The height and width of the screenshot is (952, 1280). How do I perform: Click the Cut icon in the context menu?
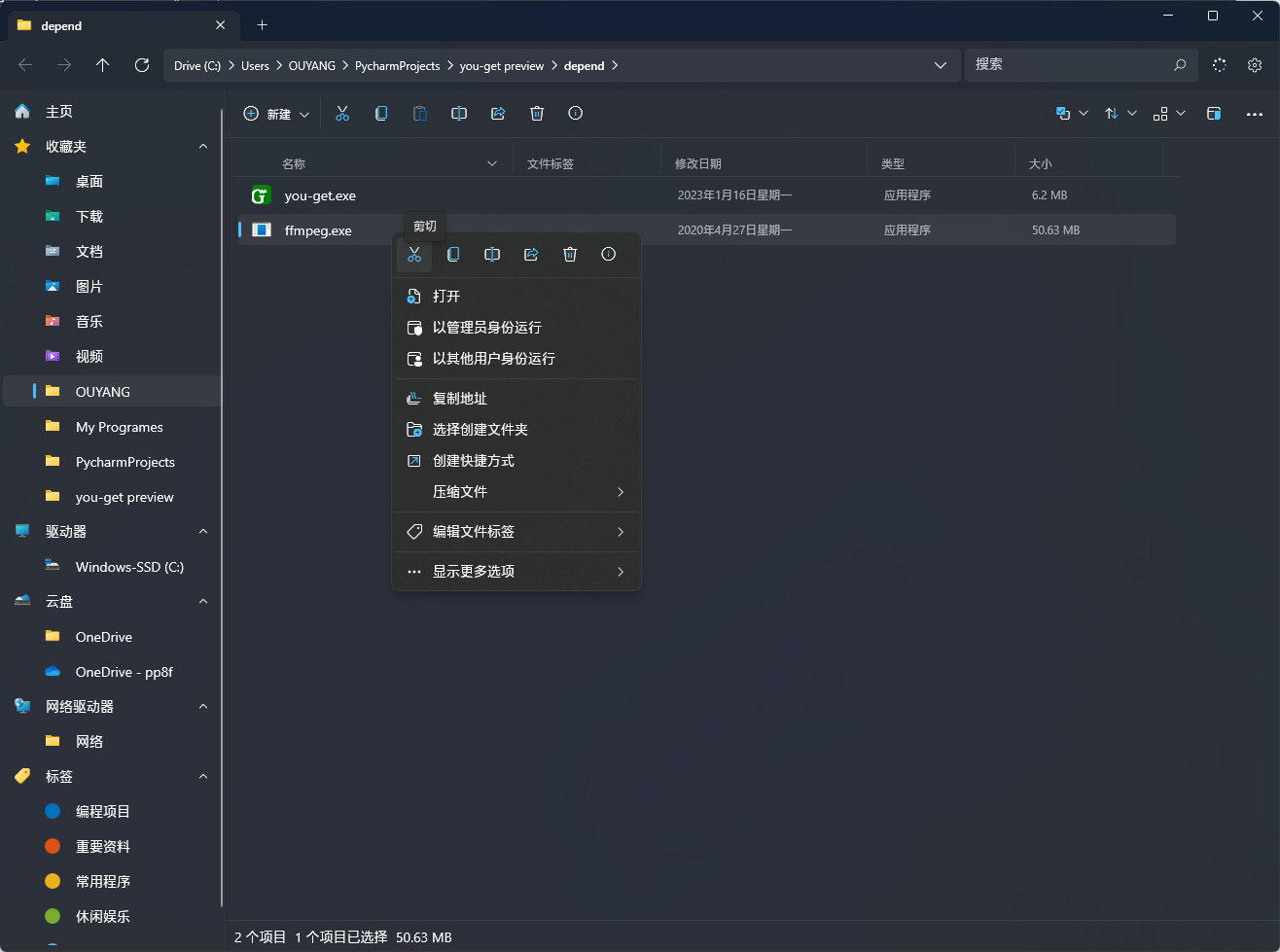point(414,255)
